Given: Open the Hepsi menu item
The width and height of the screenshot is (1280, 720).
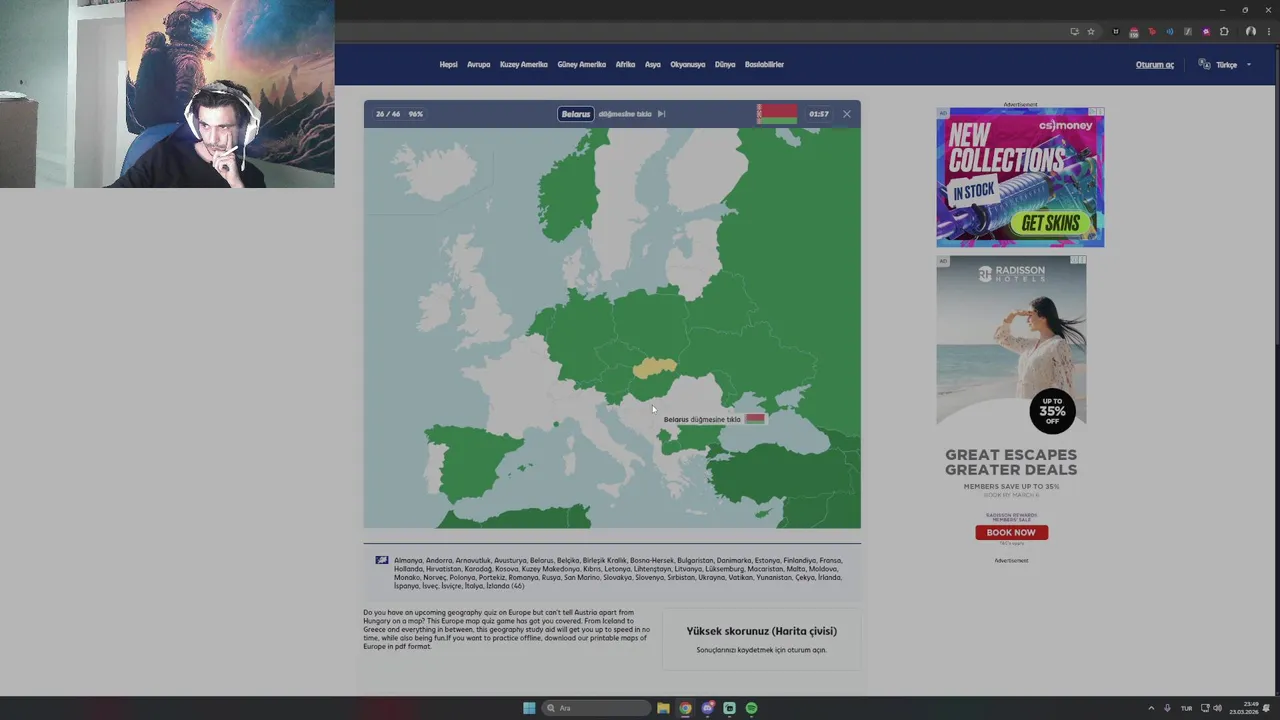Looking at the screenshot, I should point(448,64).
